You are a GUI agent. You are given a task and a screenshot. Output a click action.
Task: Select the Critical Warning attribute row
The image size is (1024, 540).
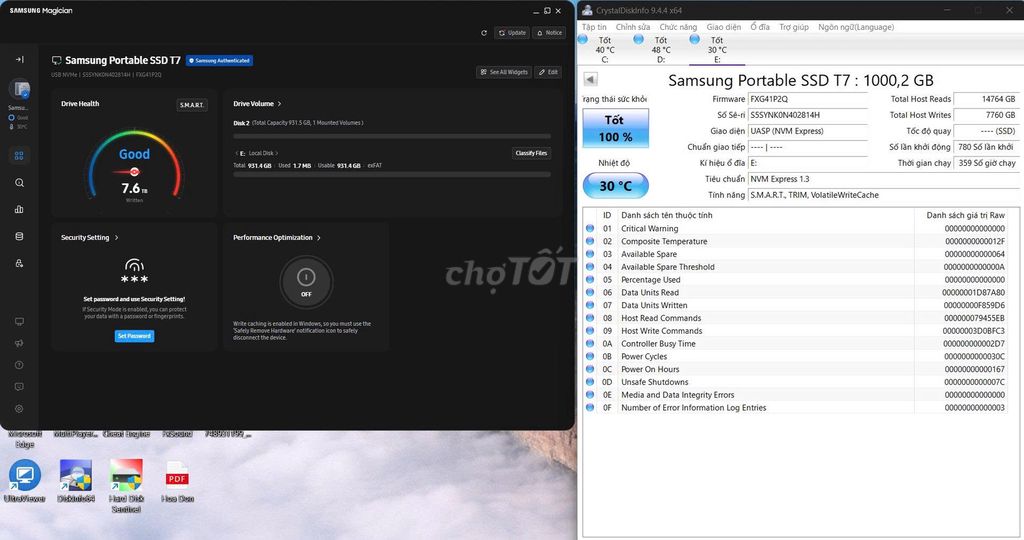click(795, 229)
